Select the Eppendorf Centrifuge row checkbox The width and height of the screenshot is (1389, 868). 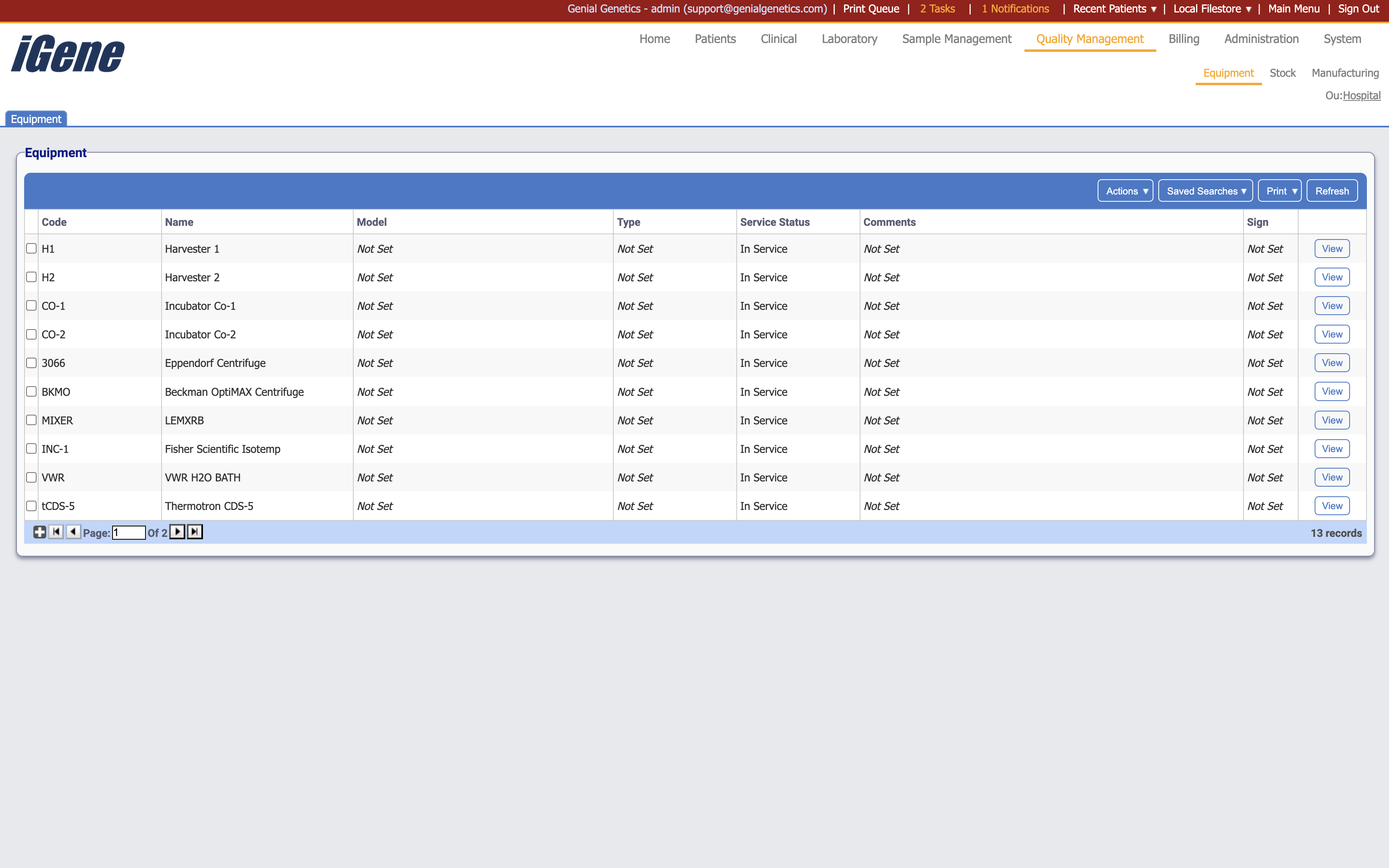[32, 363]
